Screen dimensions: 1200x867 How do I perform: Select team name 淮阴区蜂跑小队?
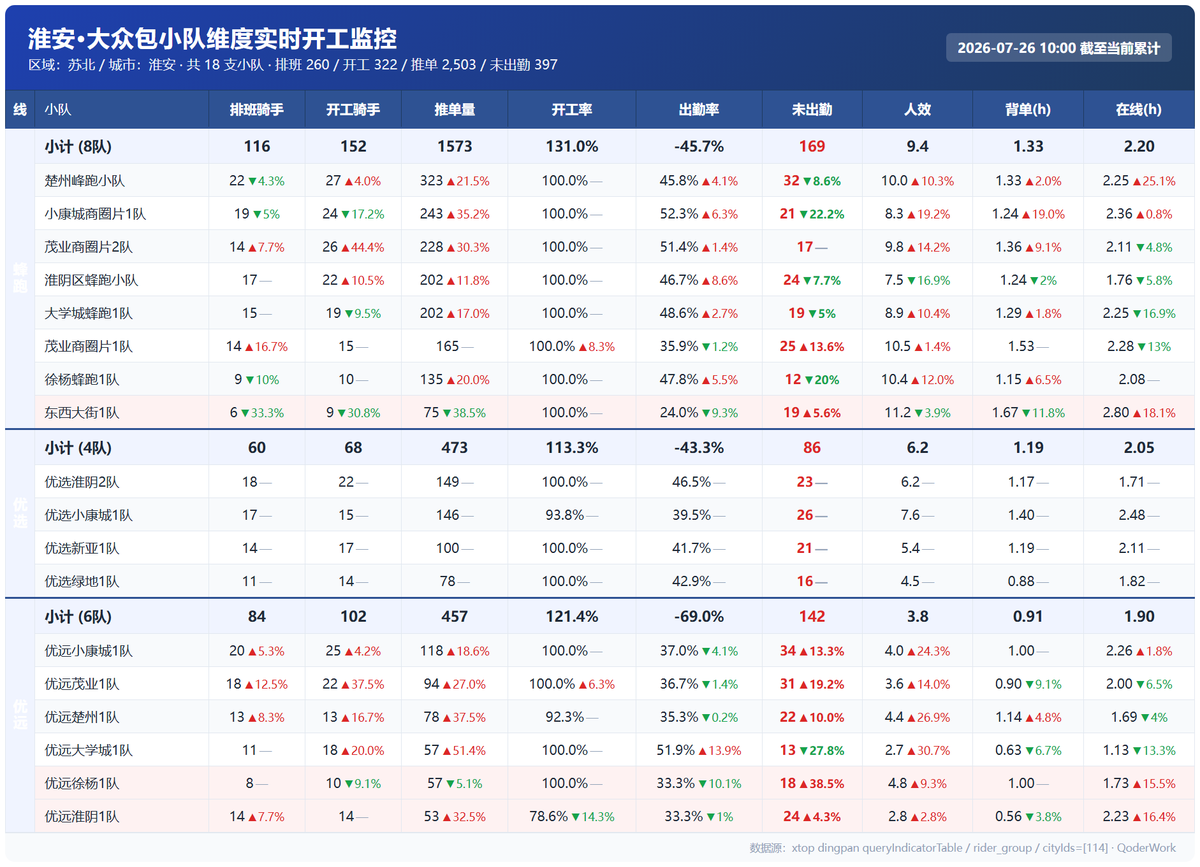point(91,280)
